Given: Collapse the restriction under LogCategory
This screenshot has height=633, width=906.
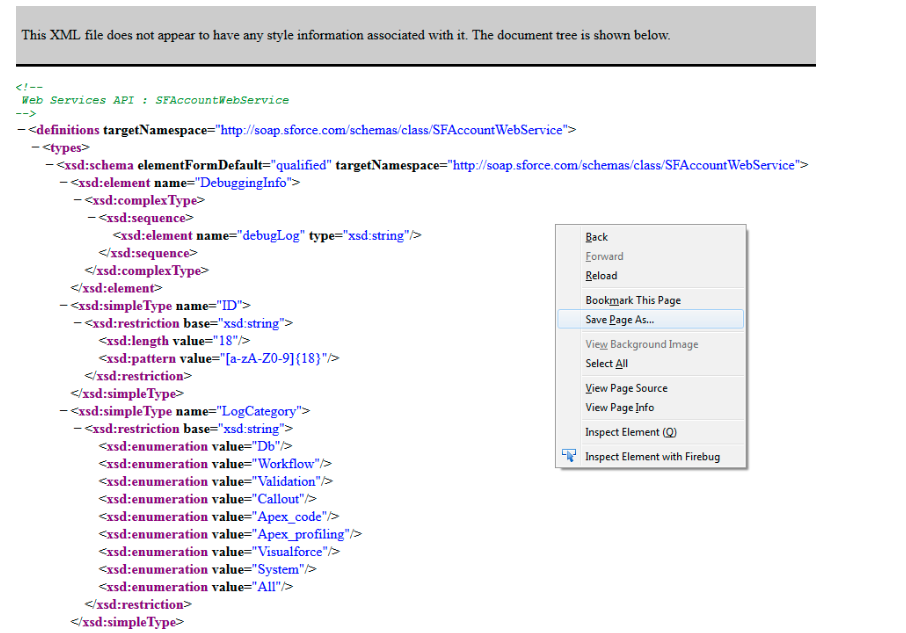Looking at the screenshot, I should tap(77, 429).
